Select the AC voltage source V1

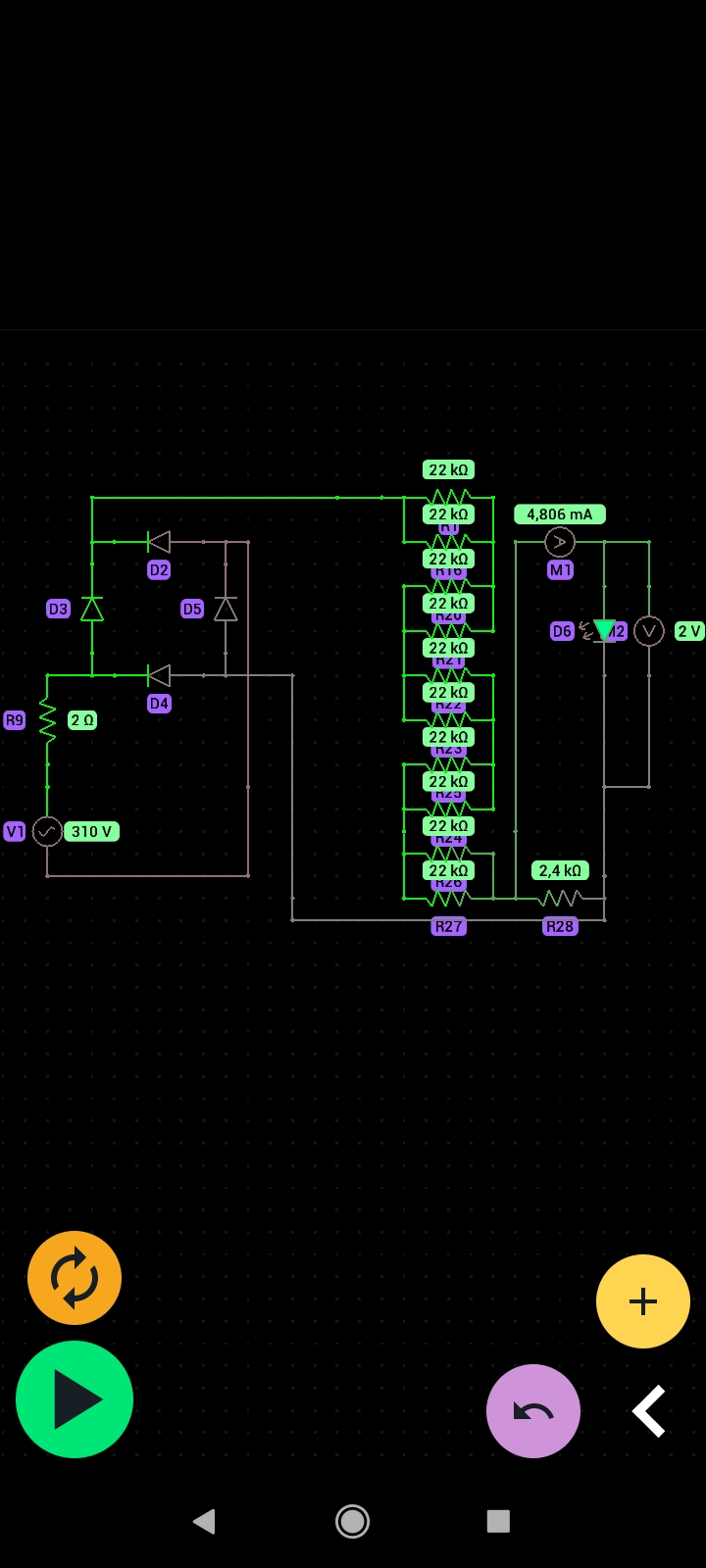(47, 831)
